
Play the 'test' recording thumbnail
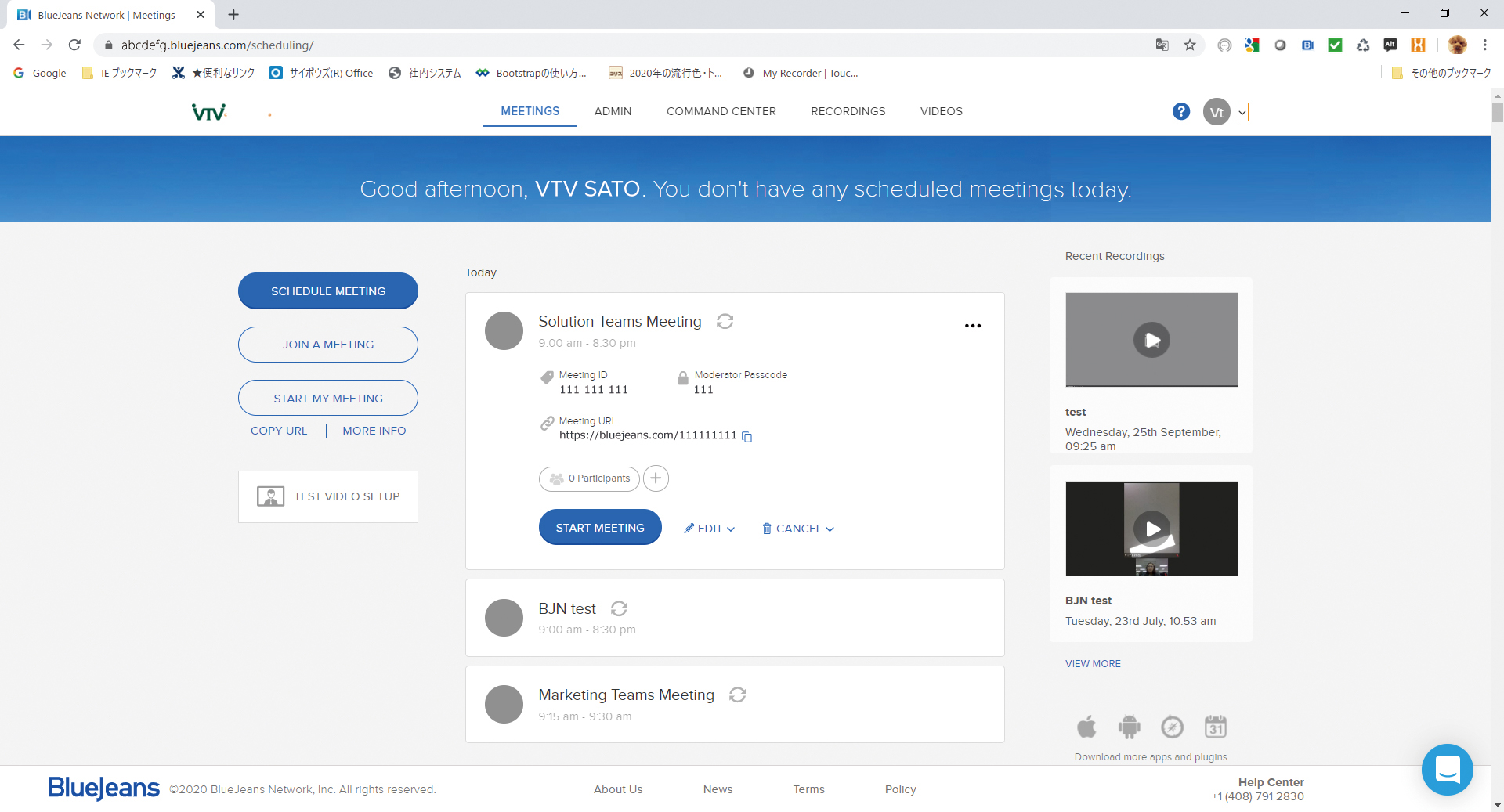[x=1151, y=340]
